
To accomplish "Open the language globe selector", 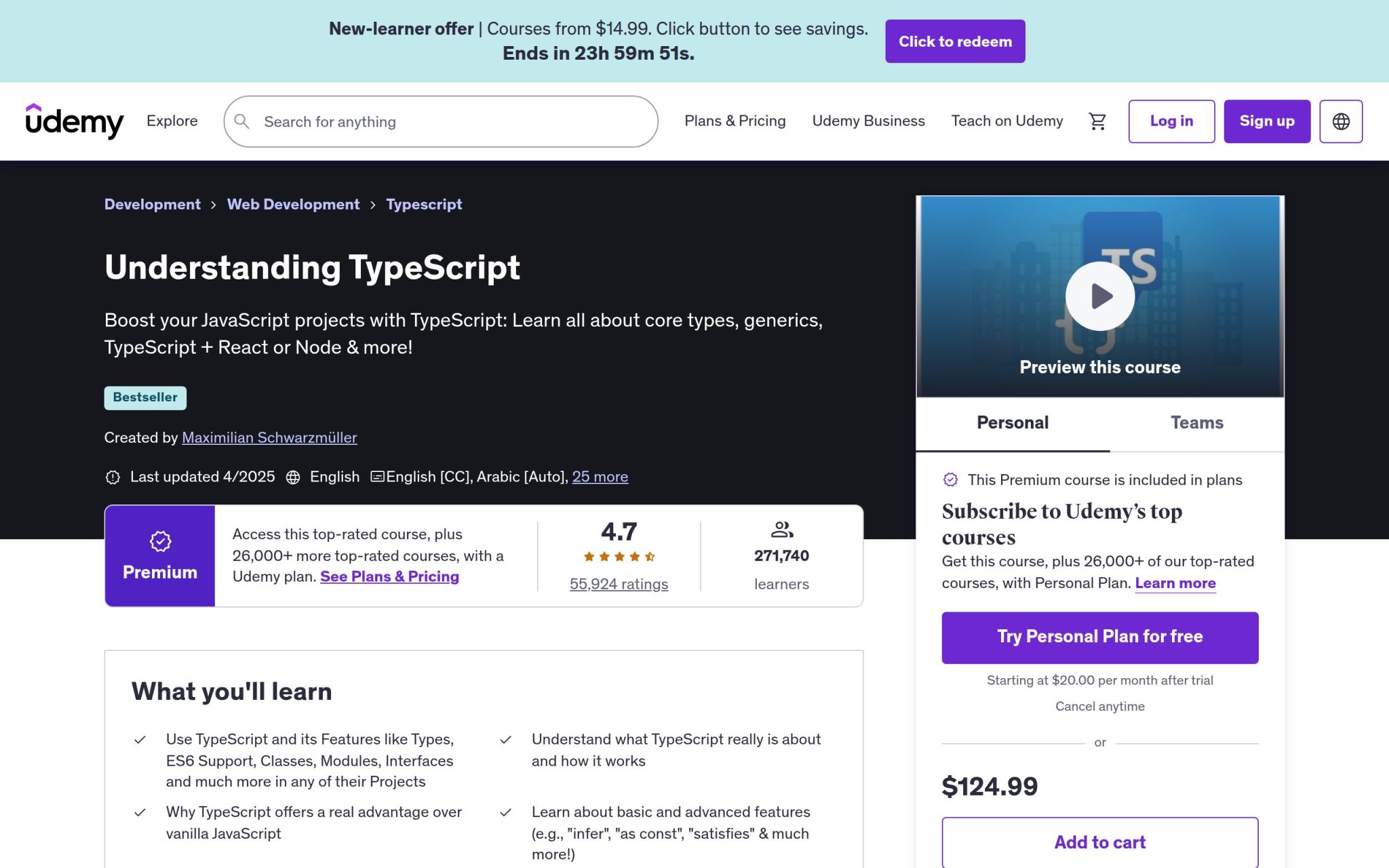I will pos(1341,121).
